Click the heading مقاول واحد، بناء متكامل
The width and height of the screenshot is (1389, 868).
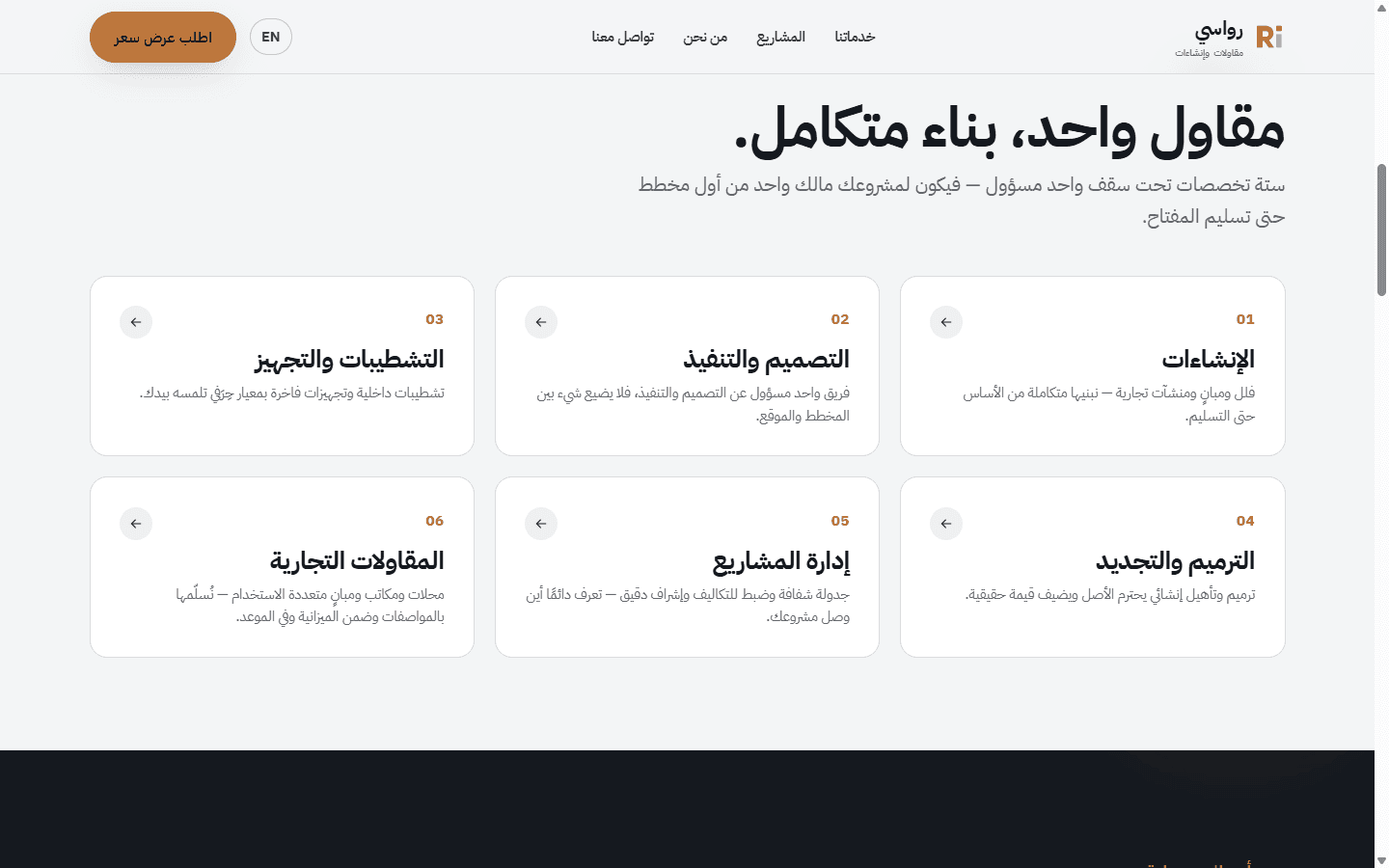[x=1010, y=129]
